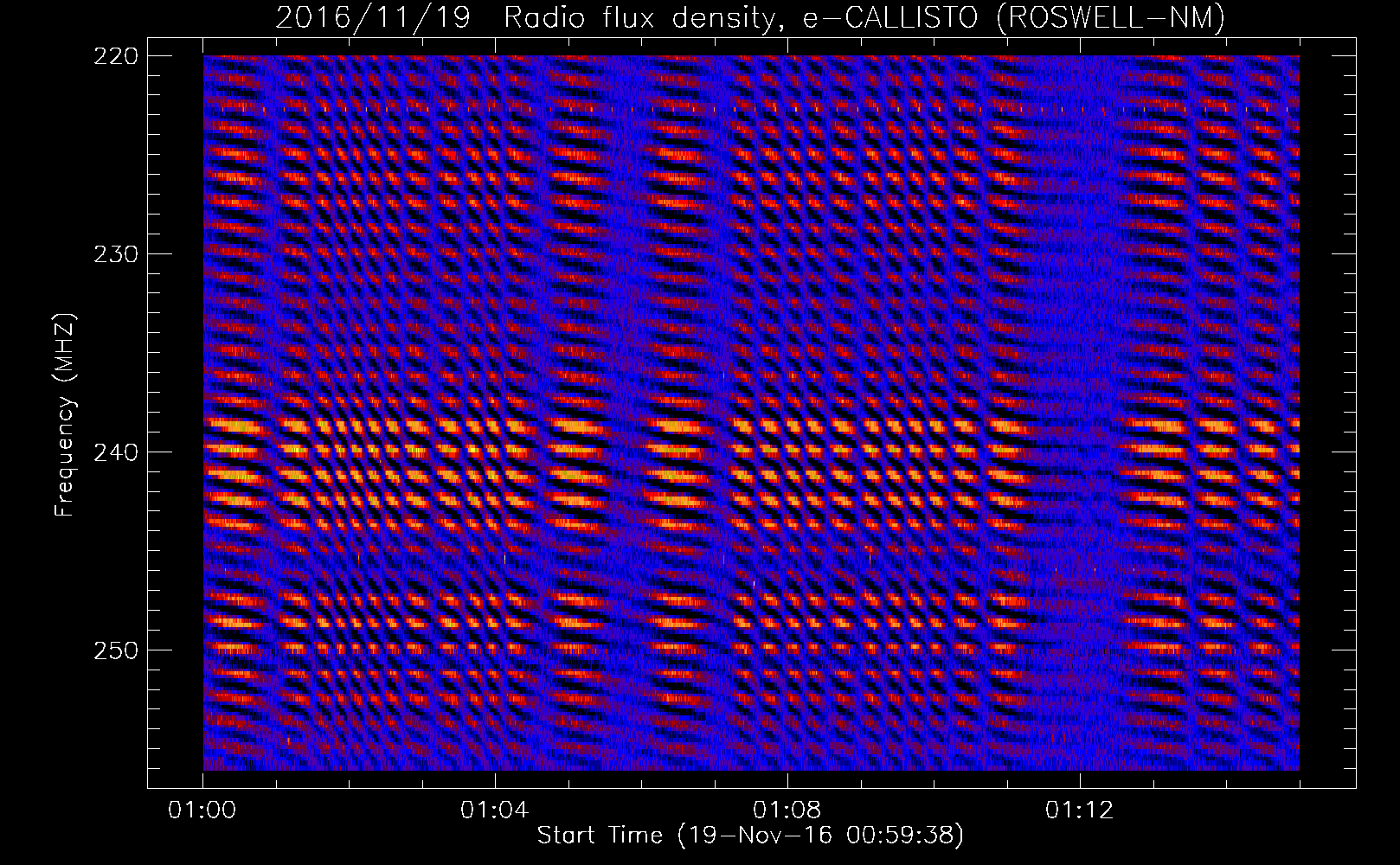Click the 220 frequency tick label
Screen dimensions: 1400x865
pos(114,55)
